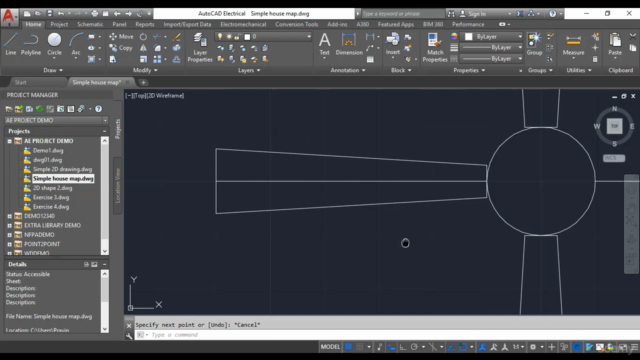The image size is (640, 360).
Task: Click the [2D Wireframe] visual style label
Action: click(x=165, y=96)
